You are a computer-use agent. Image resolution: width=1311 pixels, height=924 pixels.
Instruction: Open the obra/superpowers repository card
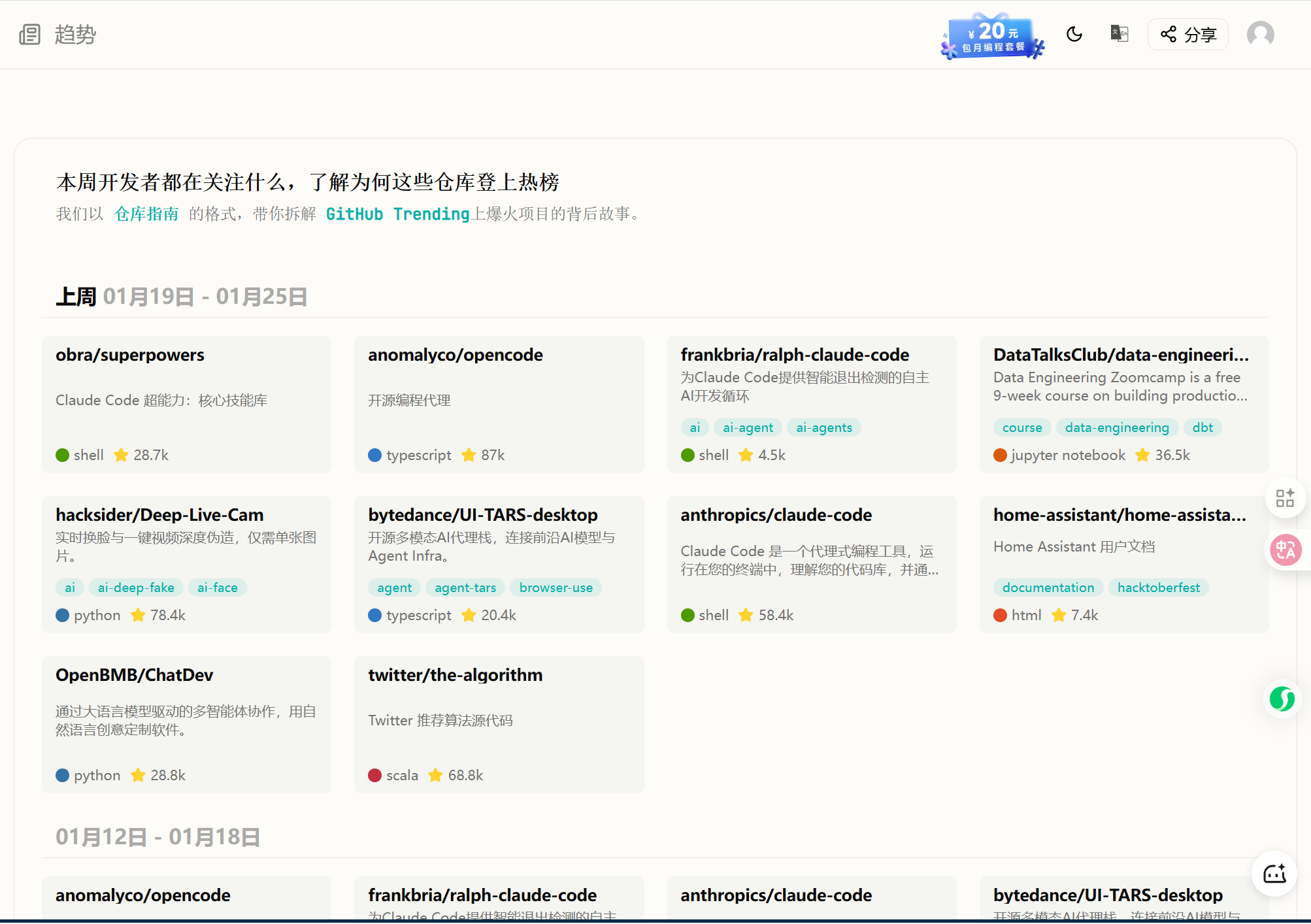click(x=129, y=355)
